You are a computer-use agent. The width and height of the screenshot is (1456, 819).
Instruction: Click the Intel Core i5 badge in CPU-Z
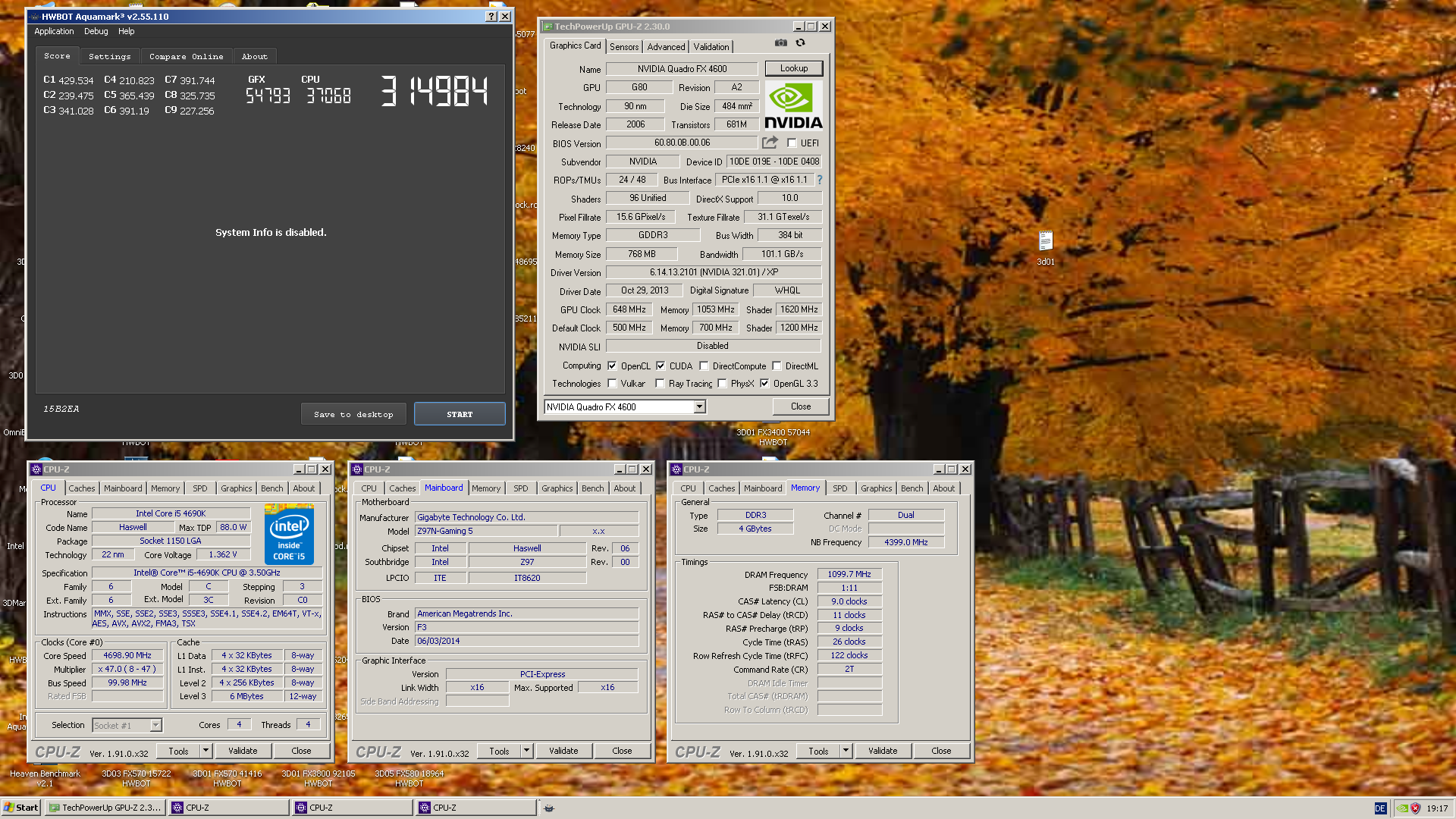290,535
